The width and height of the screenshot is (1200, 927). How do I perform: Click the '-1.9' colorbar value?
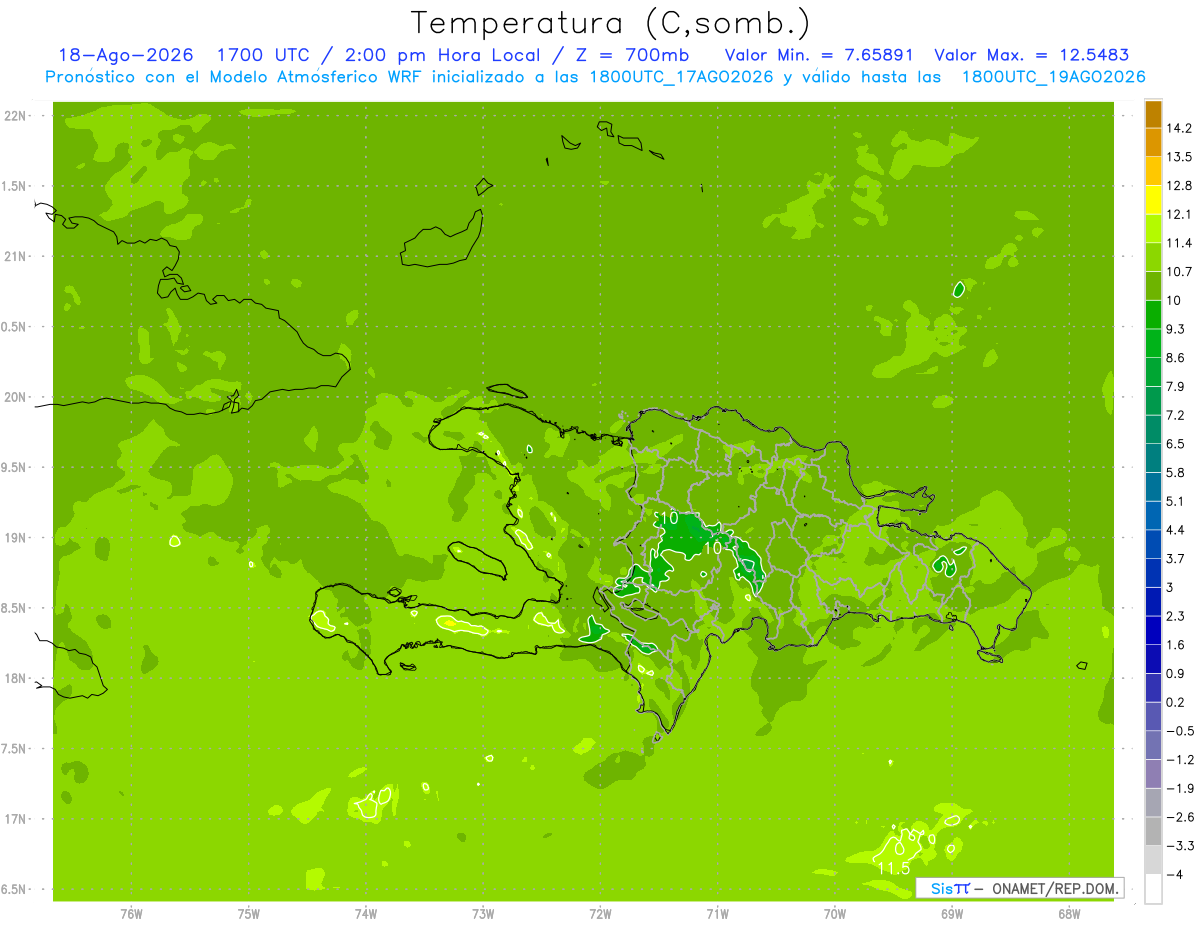(x=1180, y=788)
